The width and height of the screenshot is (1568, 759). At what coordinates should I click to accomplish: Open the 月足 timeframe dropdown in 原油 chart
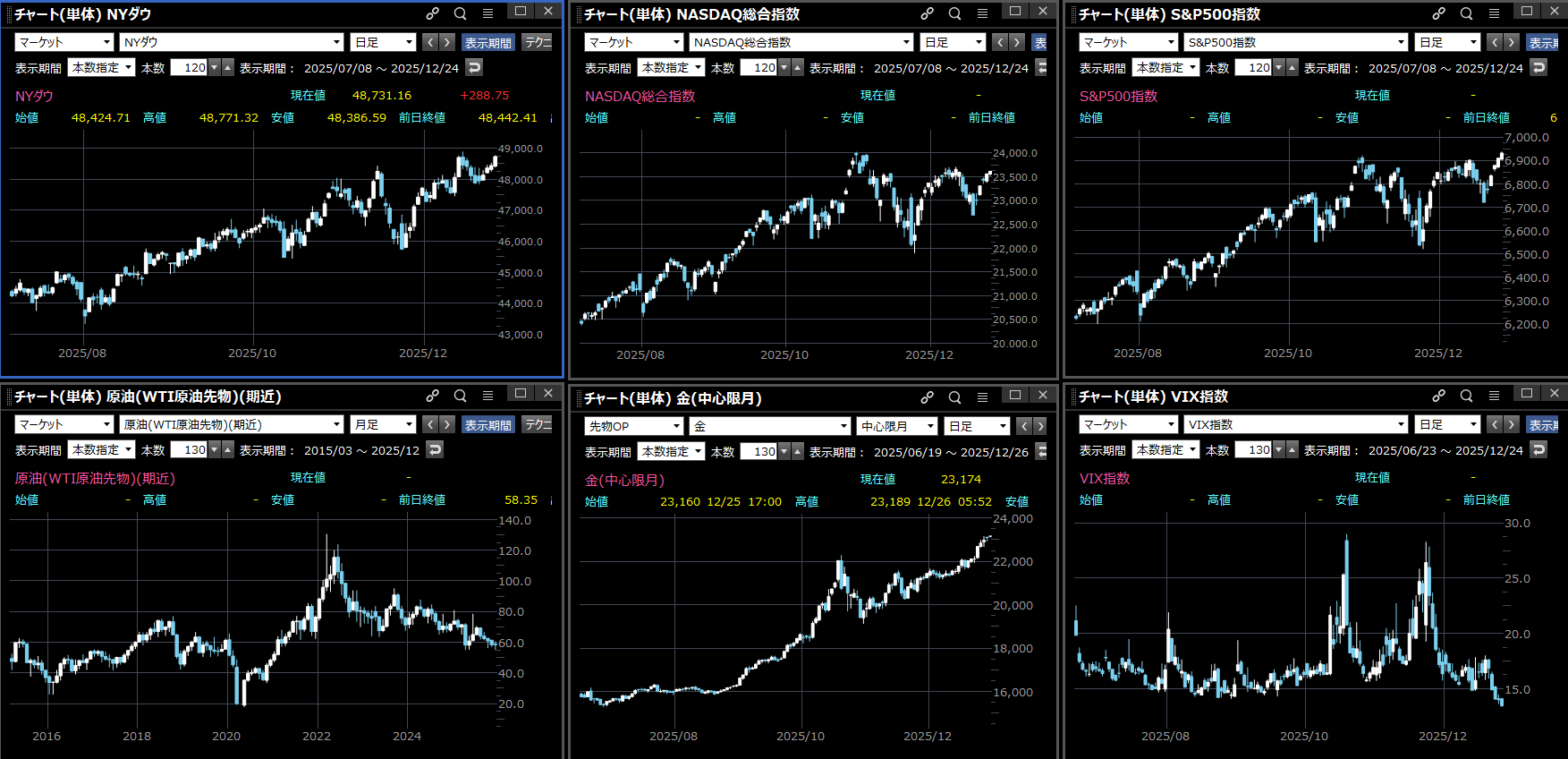pyautogui.click(x=409, y=424)
